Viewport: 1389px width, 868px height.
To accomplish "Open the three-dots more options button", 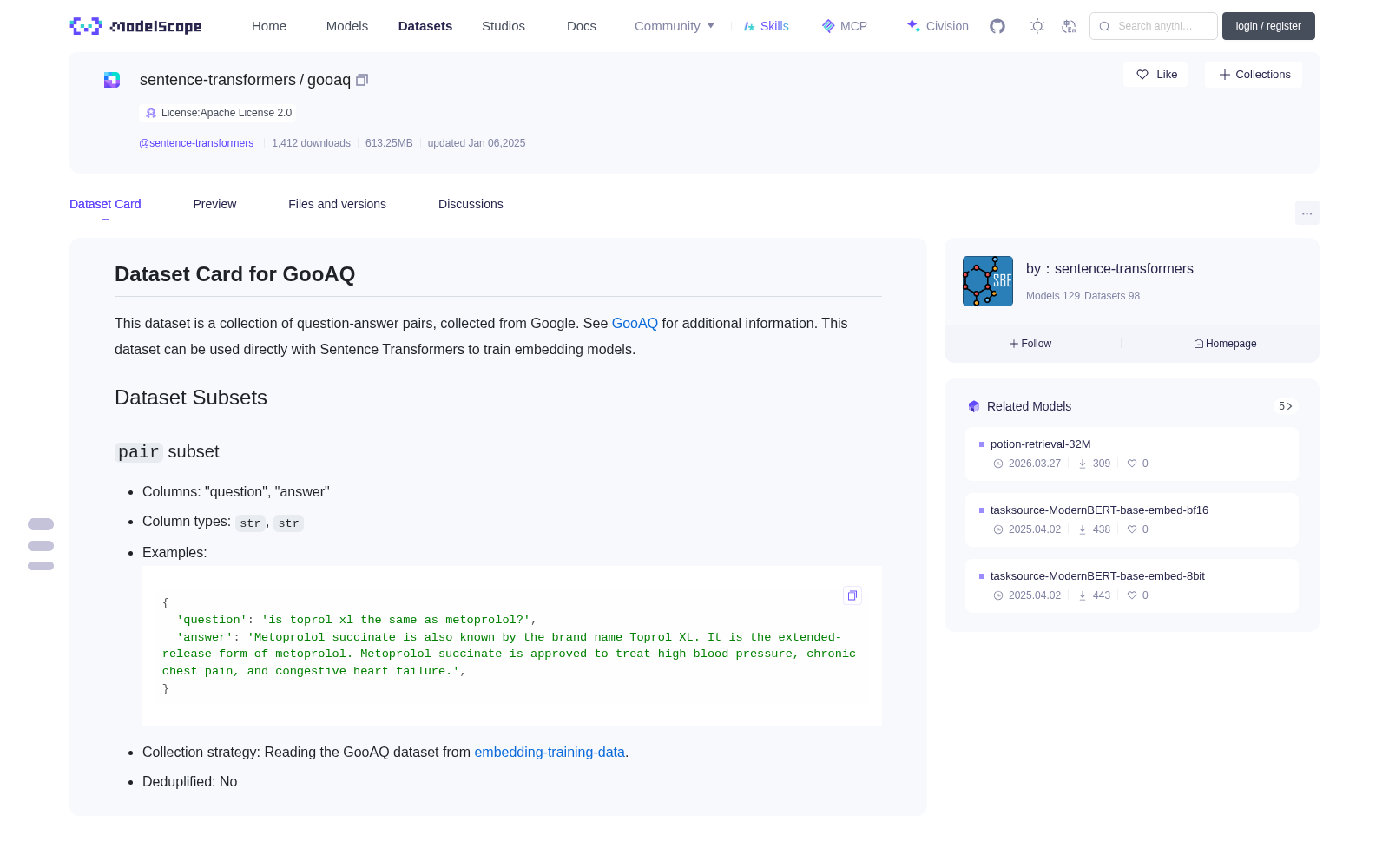I will click(1307, 213).
